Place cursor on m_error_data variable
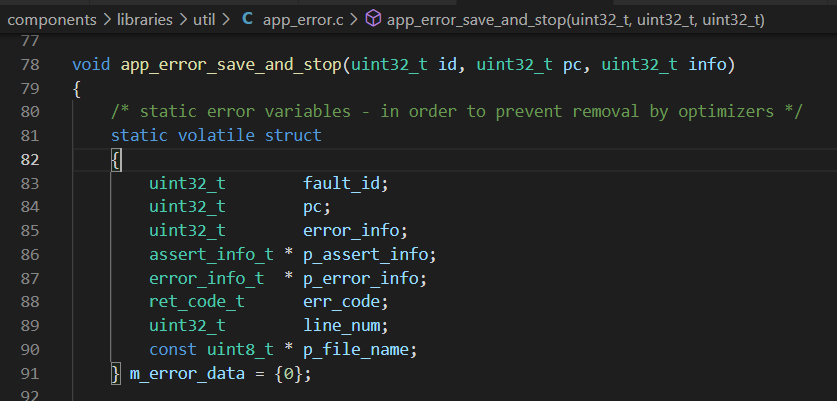This screenshot has height=401, width=837. [x=187, y=373]
